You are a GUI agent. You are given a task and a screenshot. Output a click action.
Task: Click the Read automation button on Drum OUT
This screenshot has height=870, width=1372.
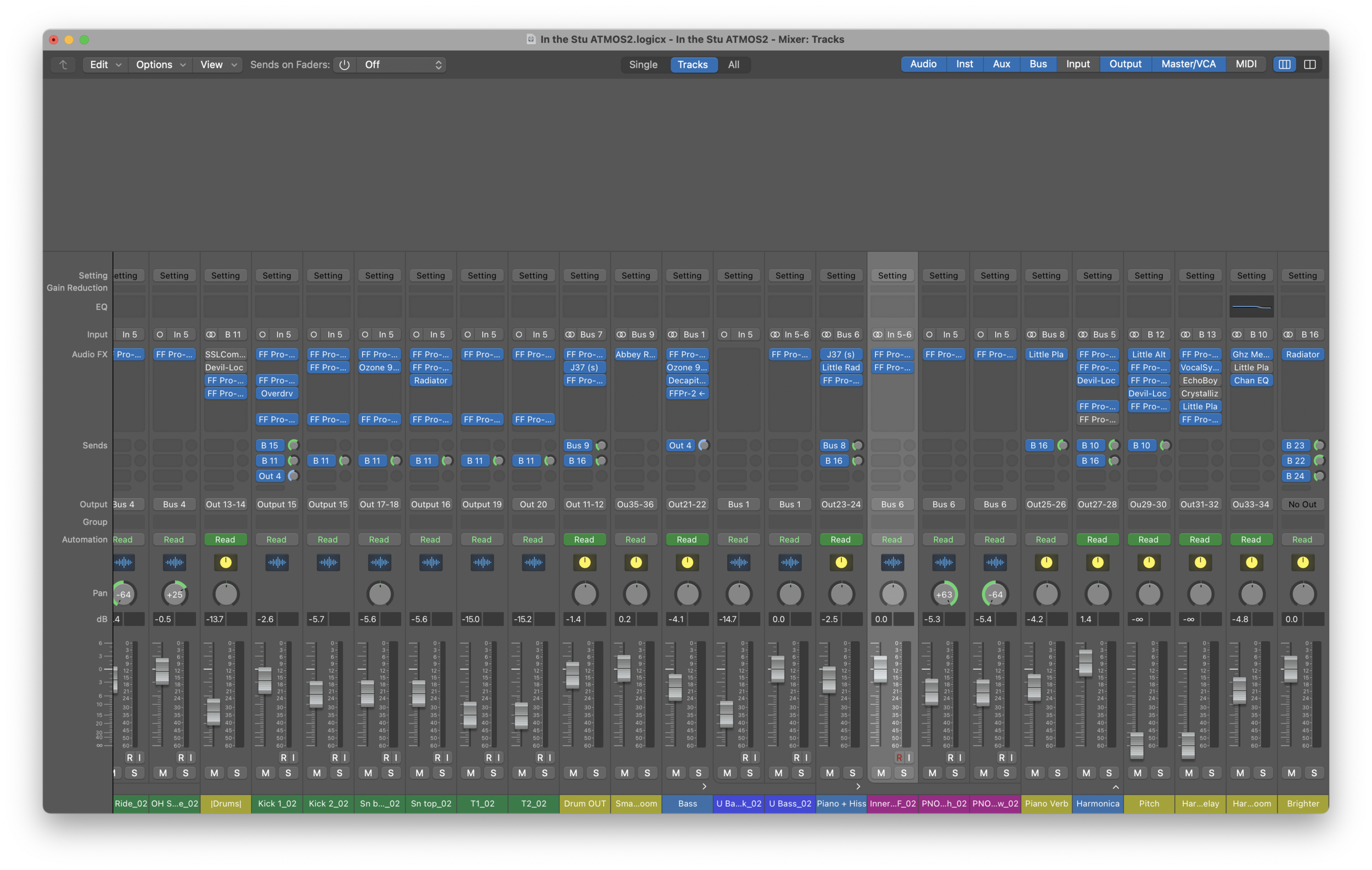(584, 539)
